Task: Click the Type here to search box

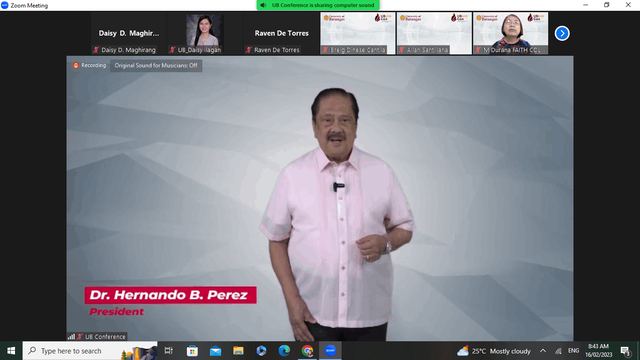Action: [90, 351]
